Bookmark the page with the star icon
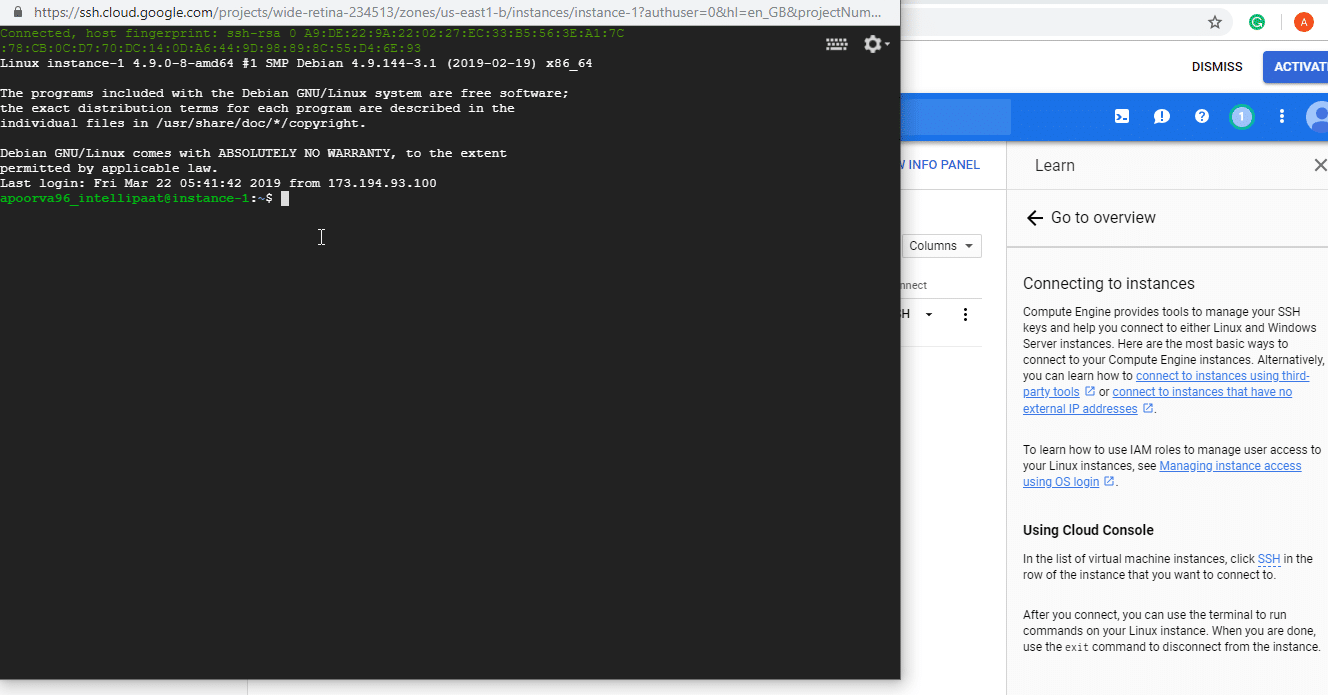 click(x=1215, y=22)
